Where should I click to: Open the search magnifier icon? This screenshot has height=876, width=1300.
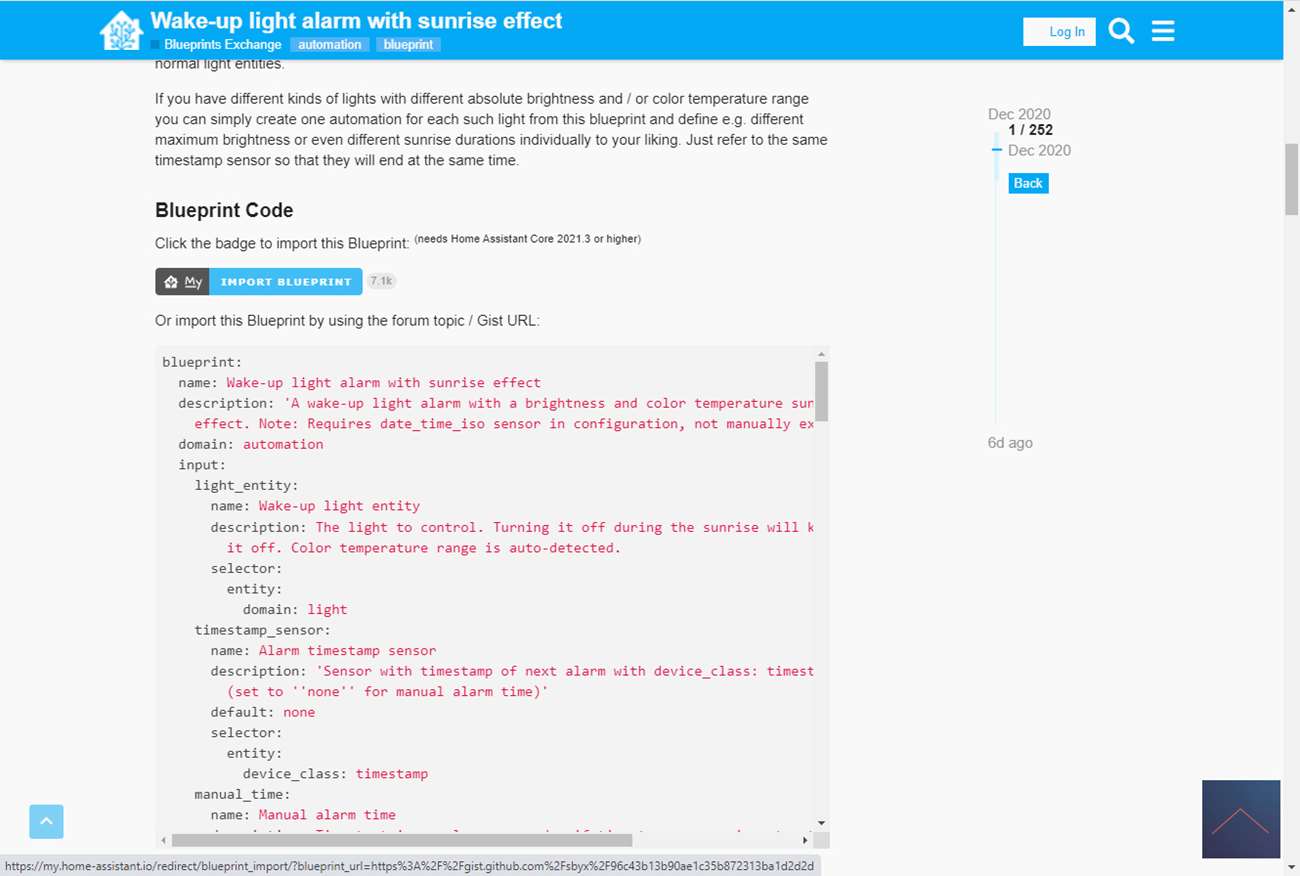(x=1122, y=32)
